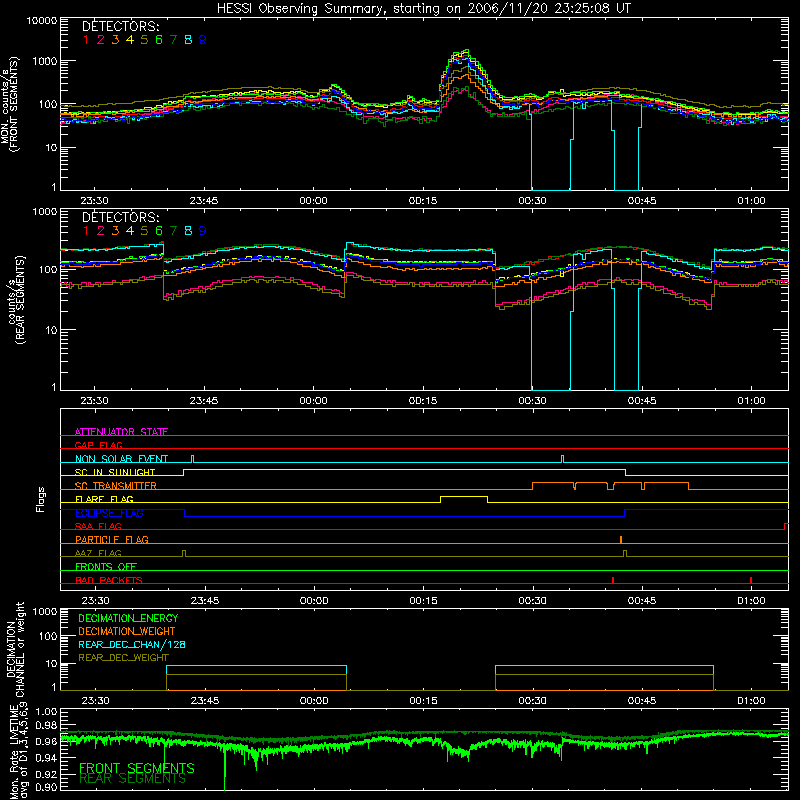Click the first NON_SOLAR_EVENT pulse near 23:43

(192, 459)
